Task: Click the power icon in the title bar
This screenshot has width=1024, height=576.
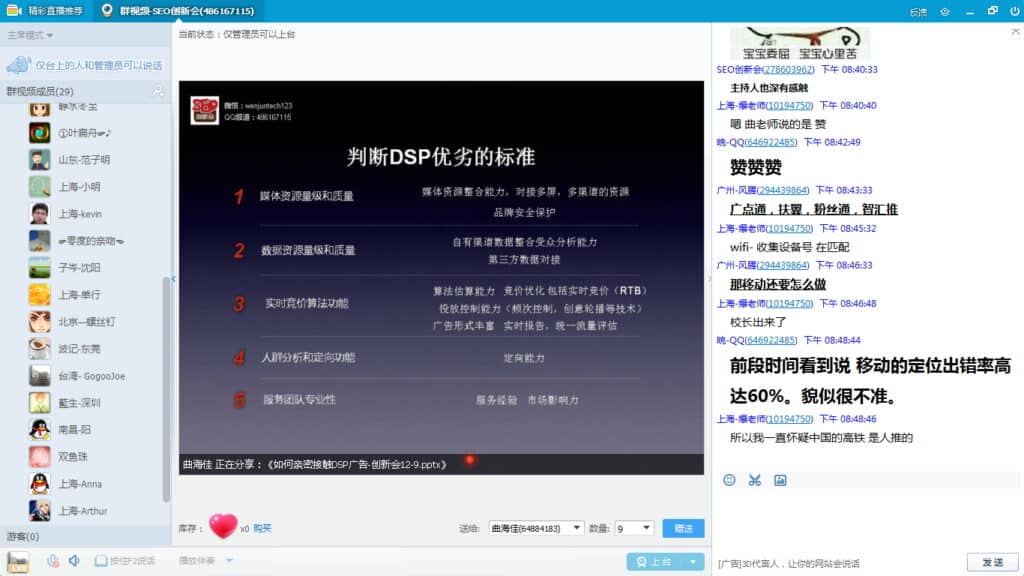Action: [1014, 10]
